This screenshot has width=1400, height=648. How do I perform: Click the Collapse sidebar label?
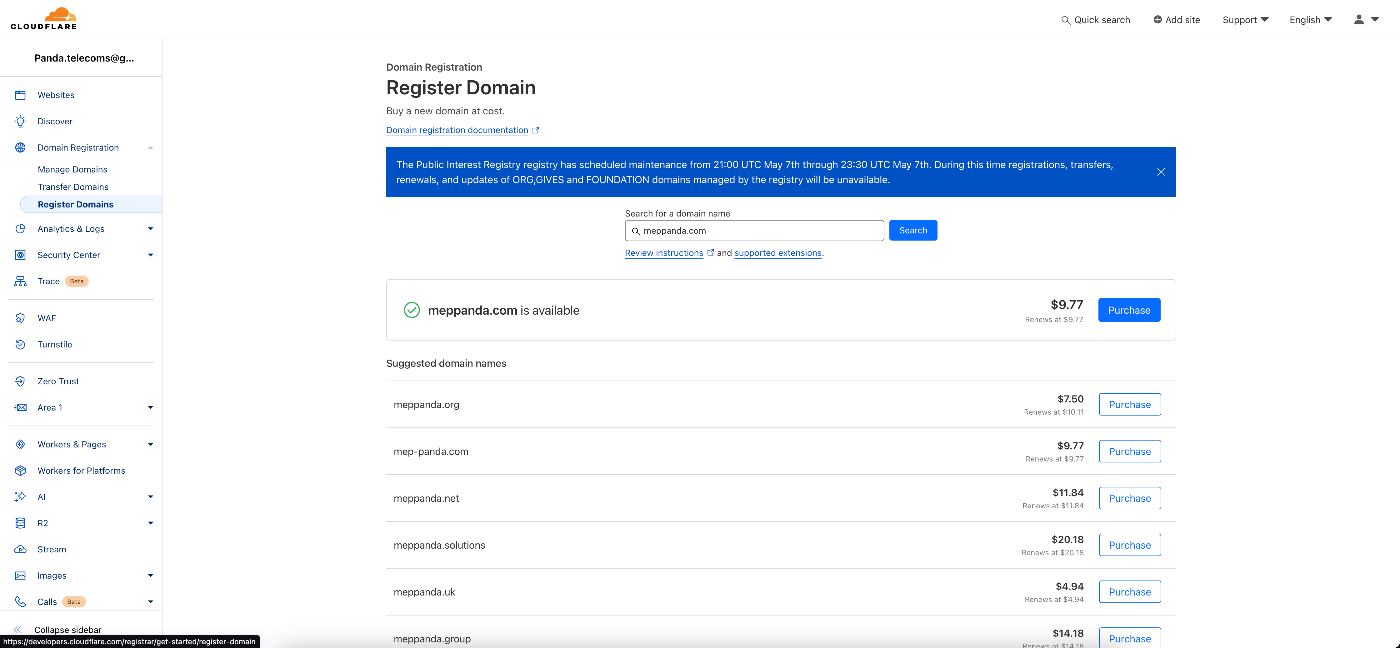[68, 630]
